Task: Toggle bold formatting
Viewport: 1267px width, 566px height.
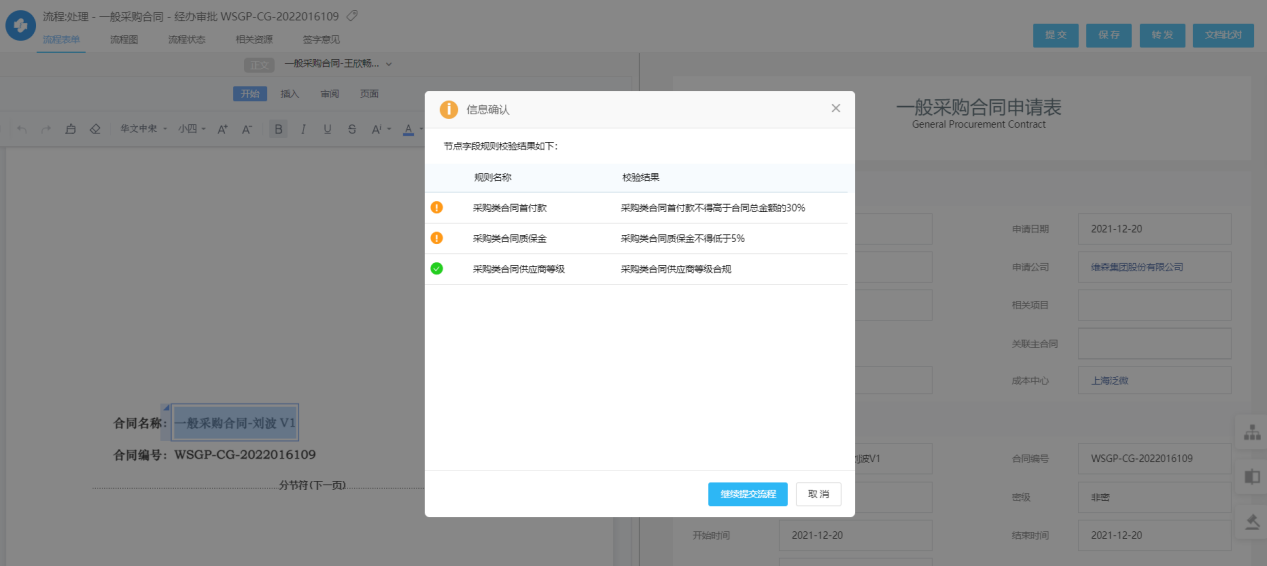Action: [x=279, y=129]
